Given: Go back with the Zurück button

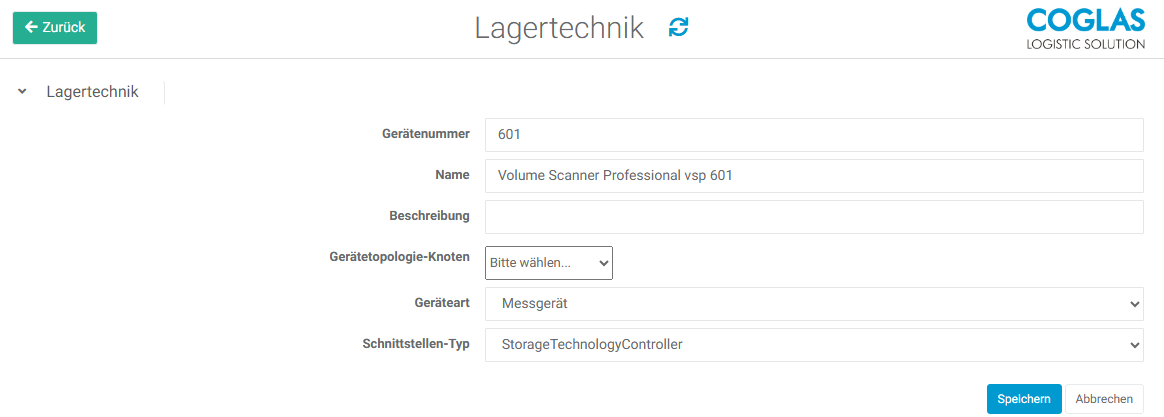Looking at the screenshot, I should pyautogui.click(x=55, y=28).
